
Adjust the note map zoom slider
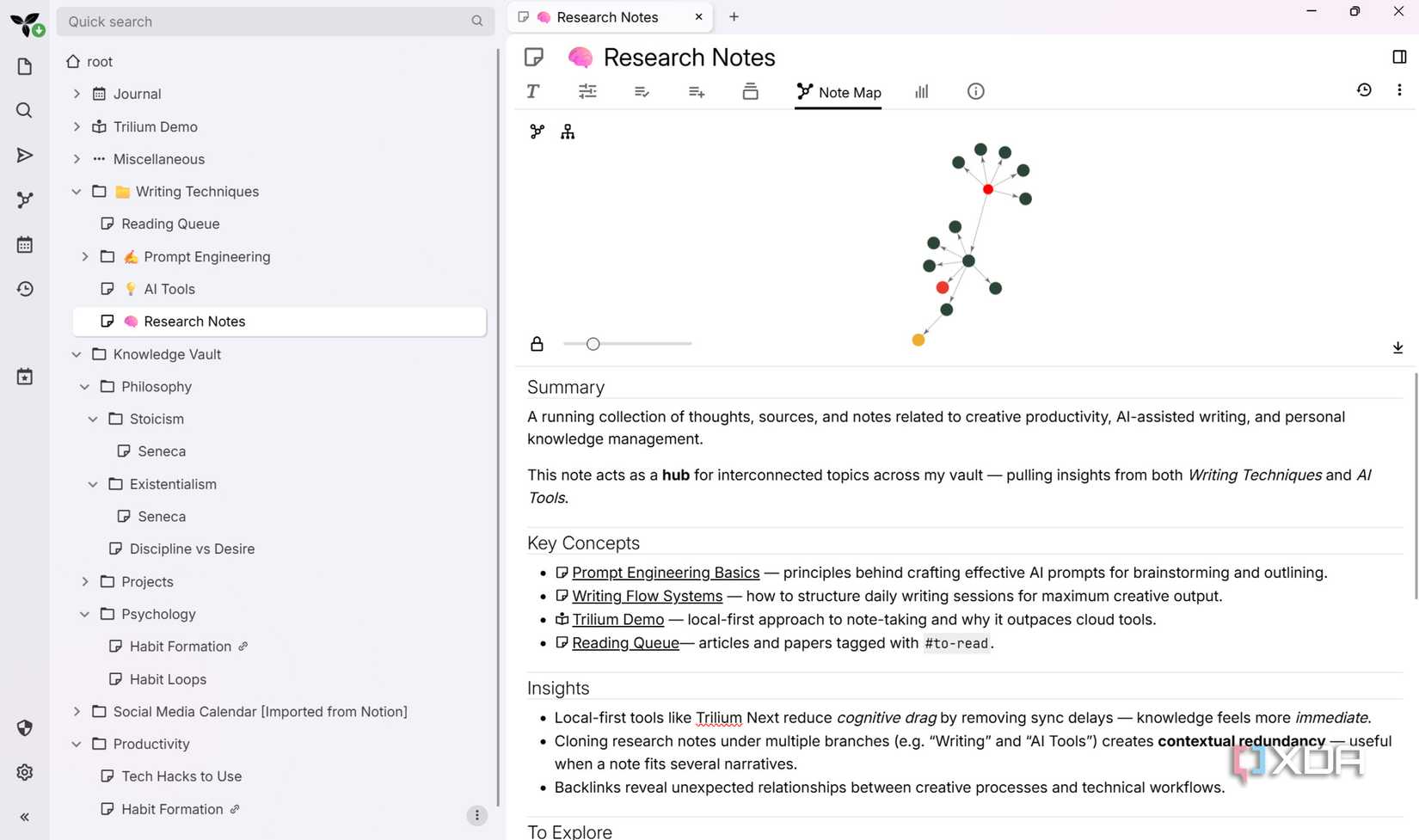coord(593,343)
